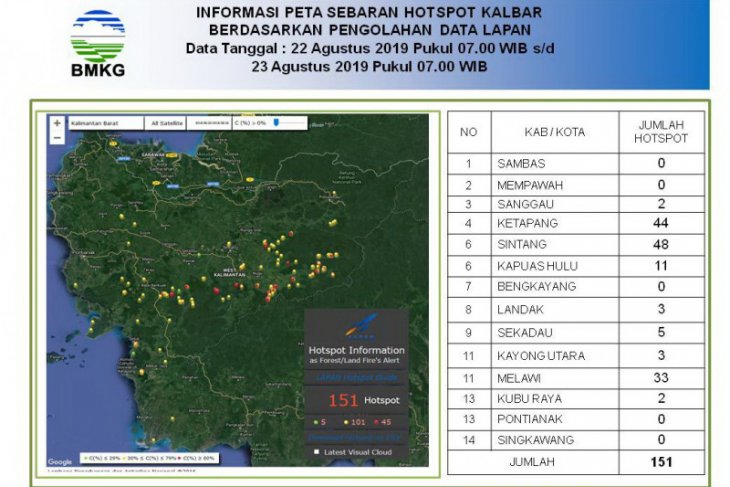Select the KAYONG UTARA row name
Screen dimensions: 730x487
(541, 356)
